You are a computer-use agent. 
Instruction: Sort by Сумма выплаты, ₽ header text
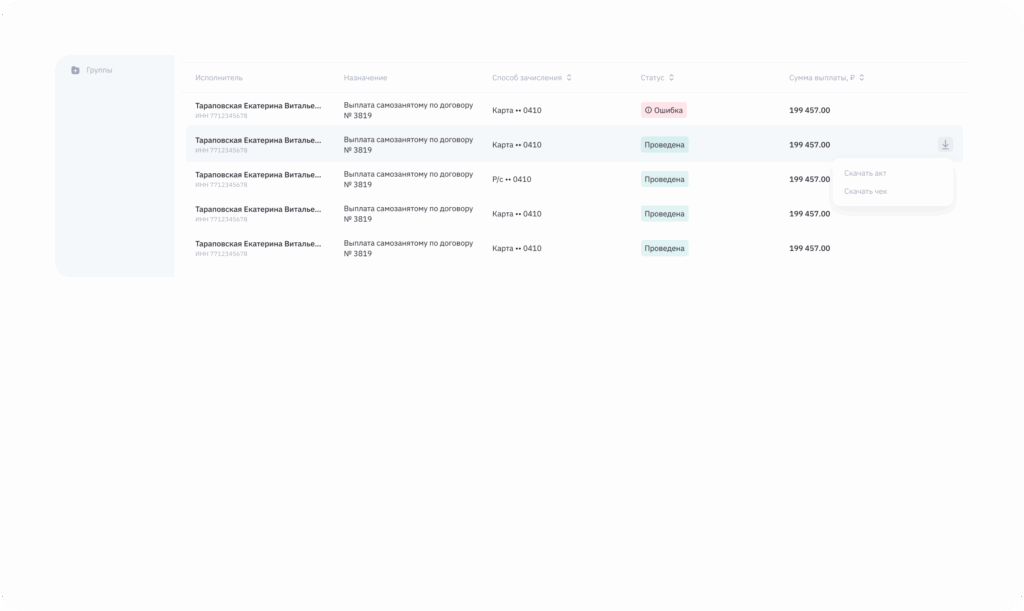(x=821, y=78)
